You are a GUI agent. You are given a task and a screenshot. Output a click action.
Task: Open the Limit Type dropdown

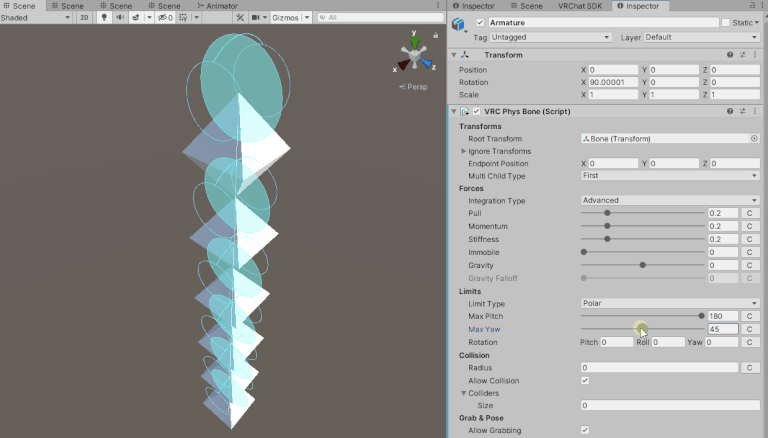(x=669, y=303)
